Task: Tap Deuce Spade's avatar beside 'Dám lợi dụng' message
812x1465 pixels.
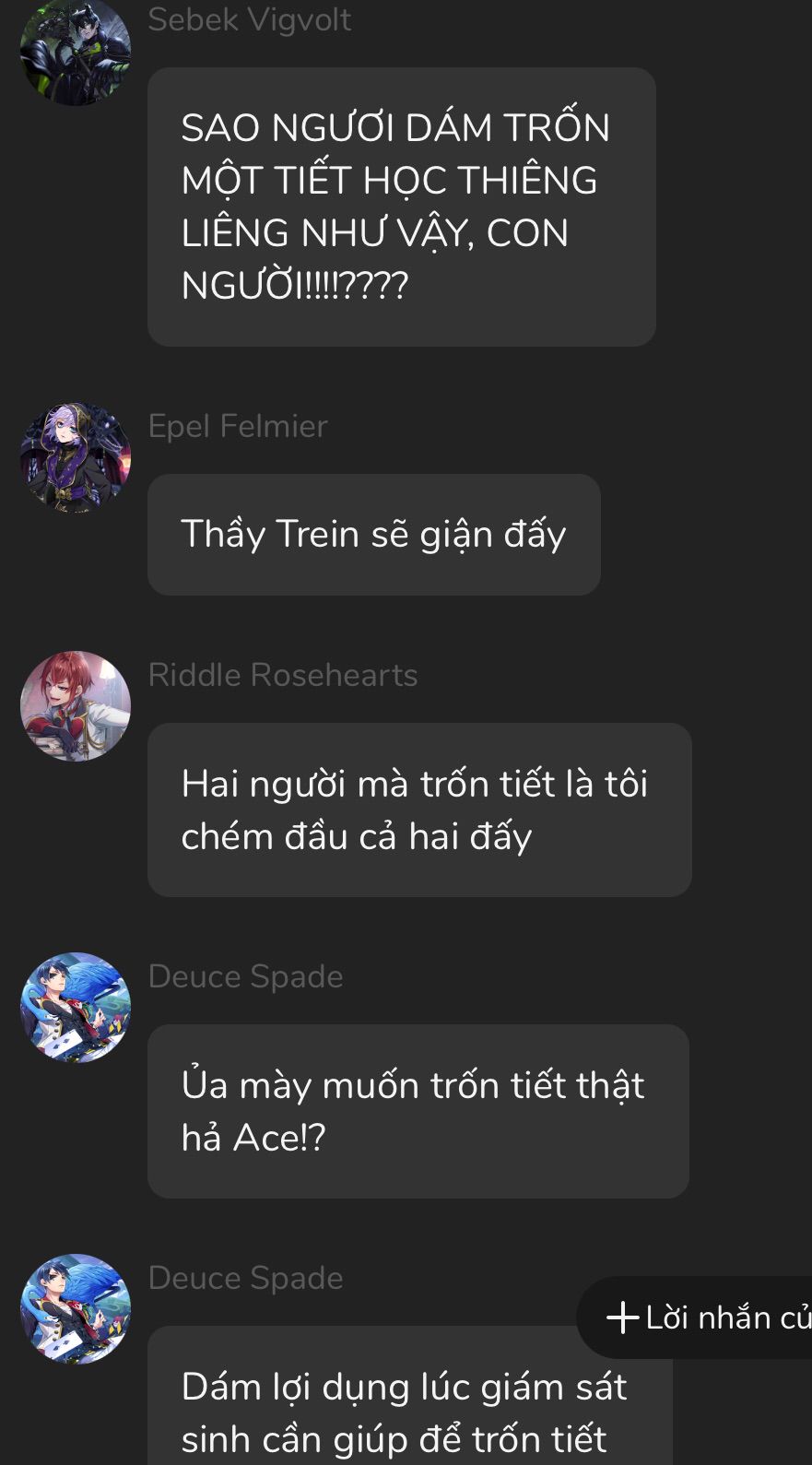Action: [x=76, y=1309]
